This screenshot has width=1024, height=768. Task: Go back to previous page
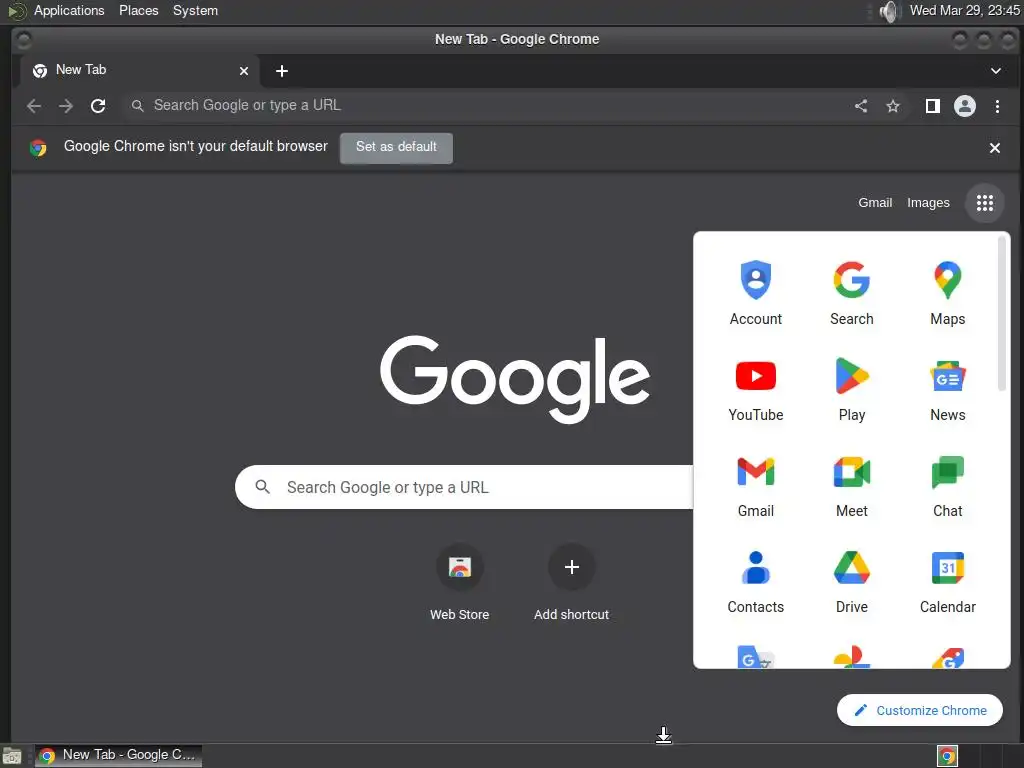34,106
